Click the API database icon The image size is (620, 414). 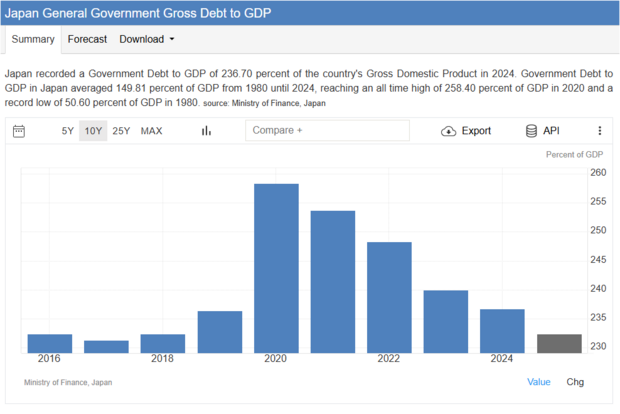pos(531,131)
